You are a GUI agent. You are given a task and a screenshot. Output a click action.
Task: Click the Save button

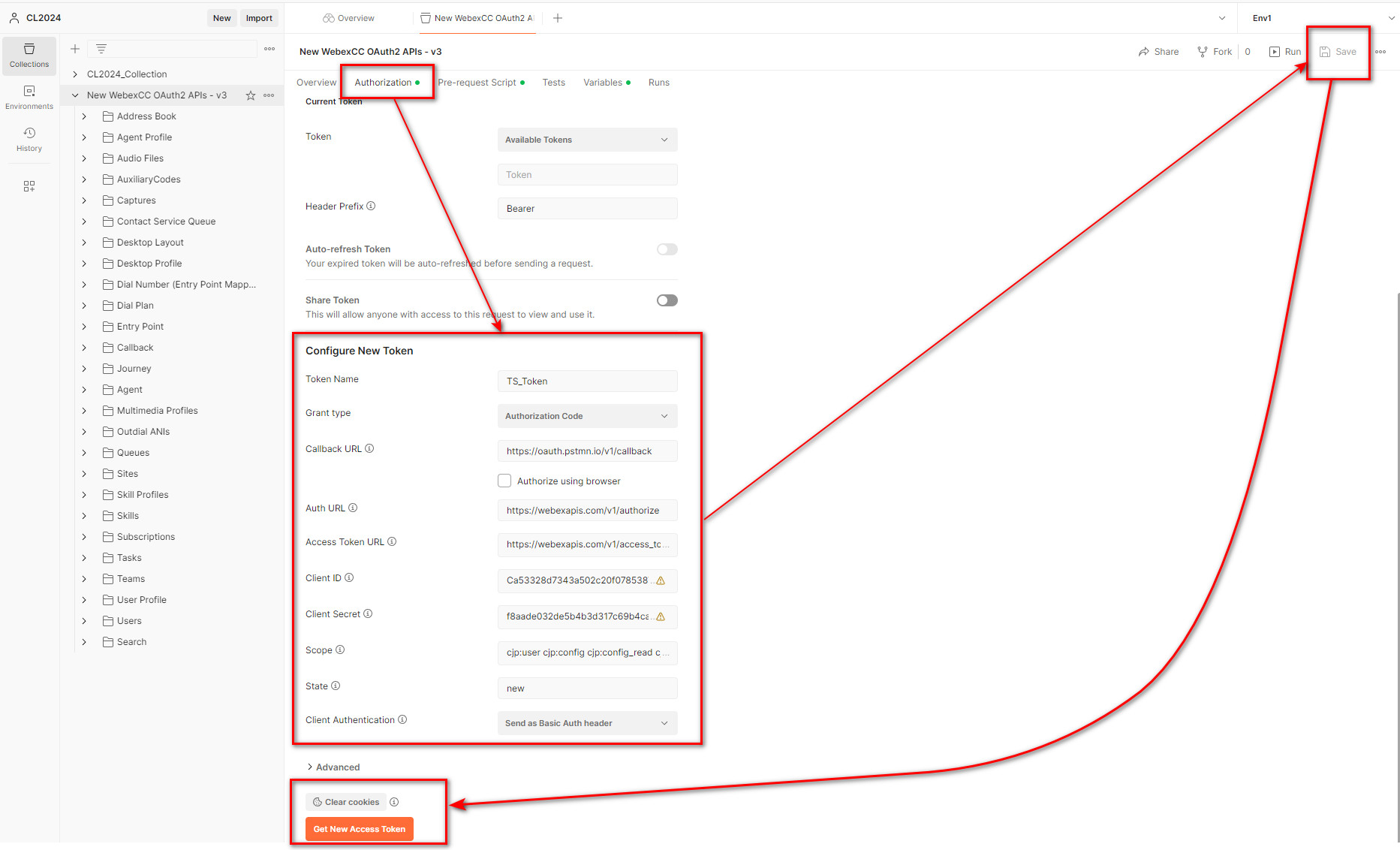[1338, 52]
